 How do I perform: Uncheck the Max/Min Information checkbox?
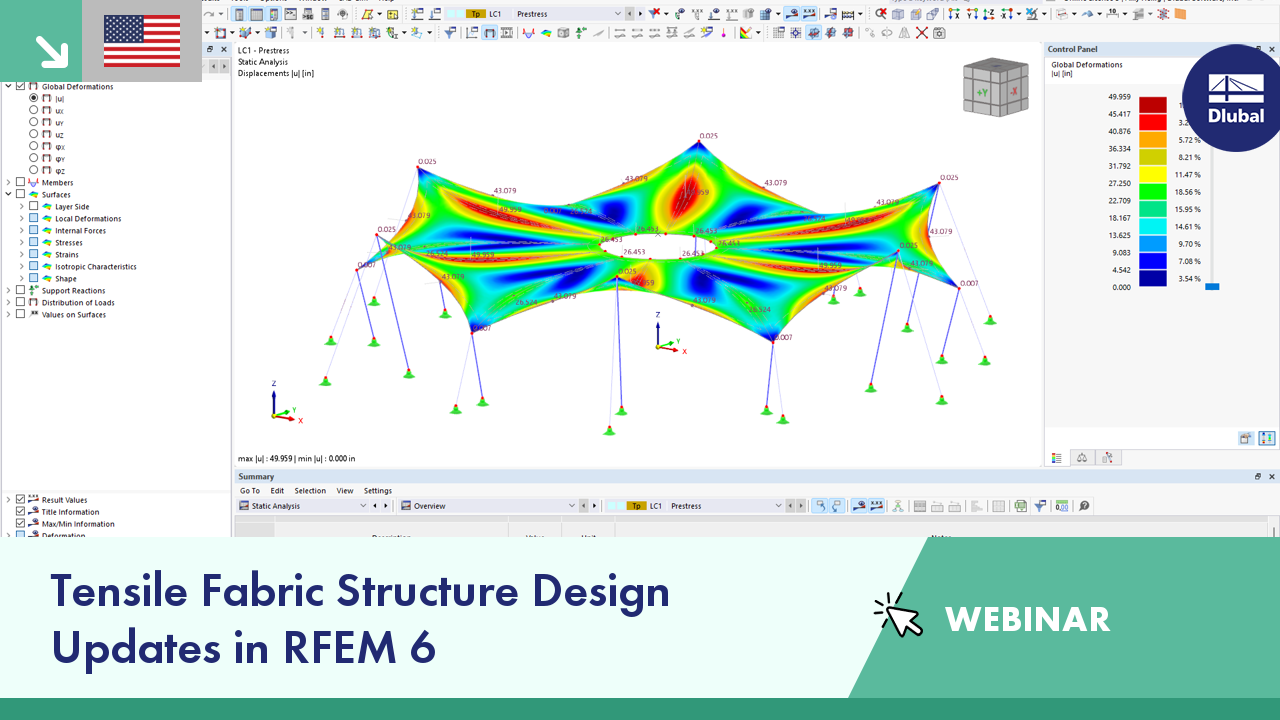(21, 524)
